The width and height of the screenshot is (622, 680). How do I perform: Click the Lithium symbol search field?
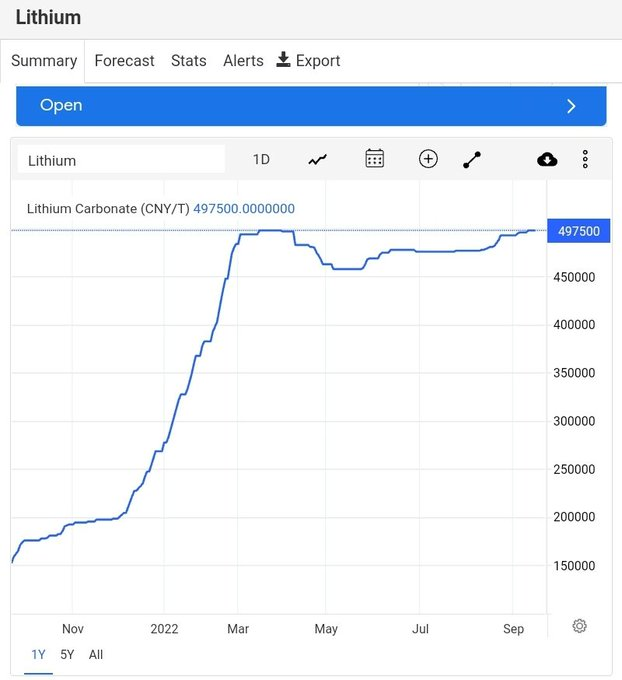tap(121, 160)
